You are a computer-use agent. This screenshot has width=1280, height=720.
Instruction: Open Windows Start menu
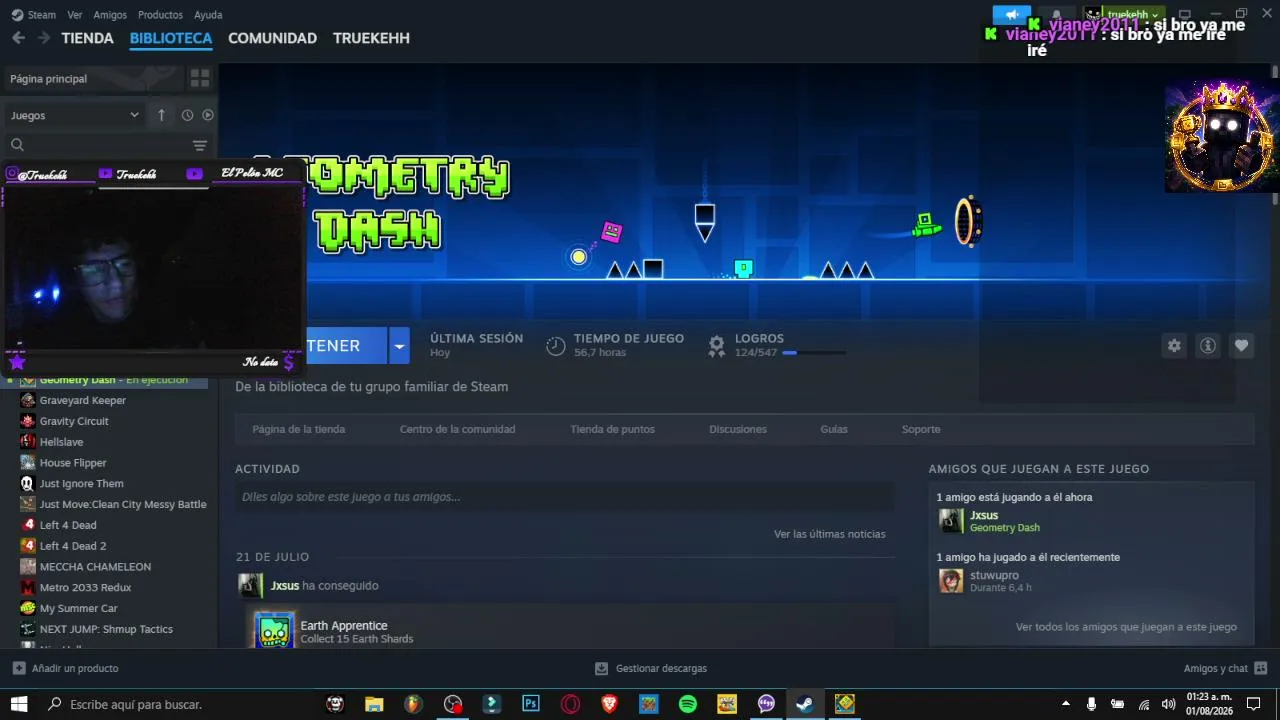19,704
